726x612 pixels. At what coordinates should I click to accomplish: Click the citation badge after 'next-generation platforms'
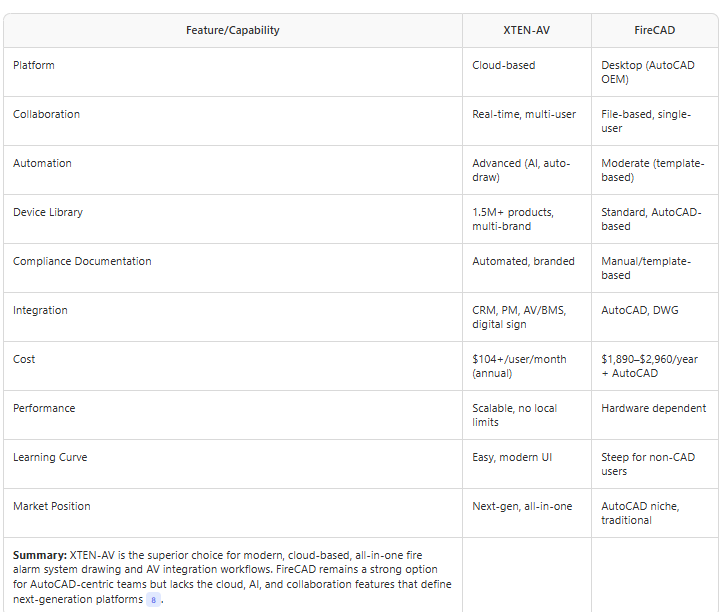[153, 599]
